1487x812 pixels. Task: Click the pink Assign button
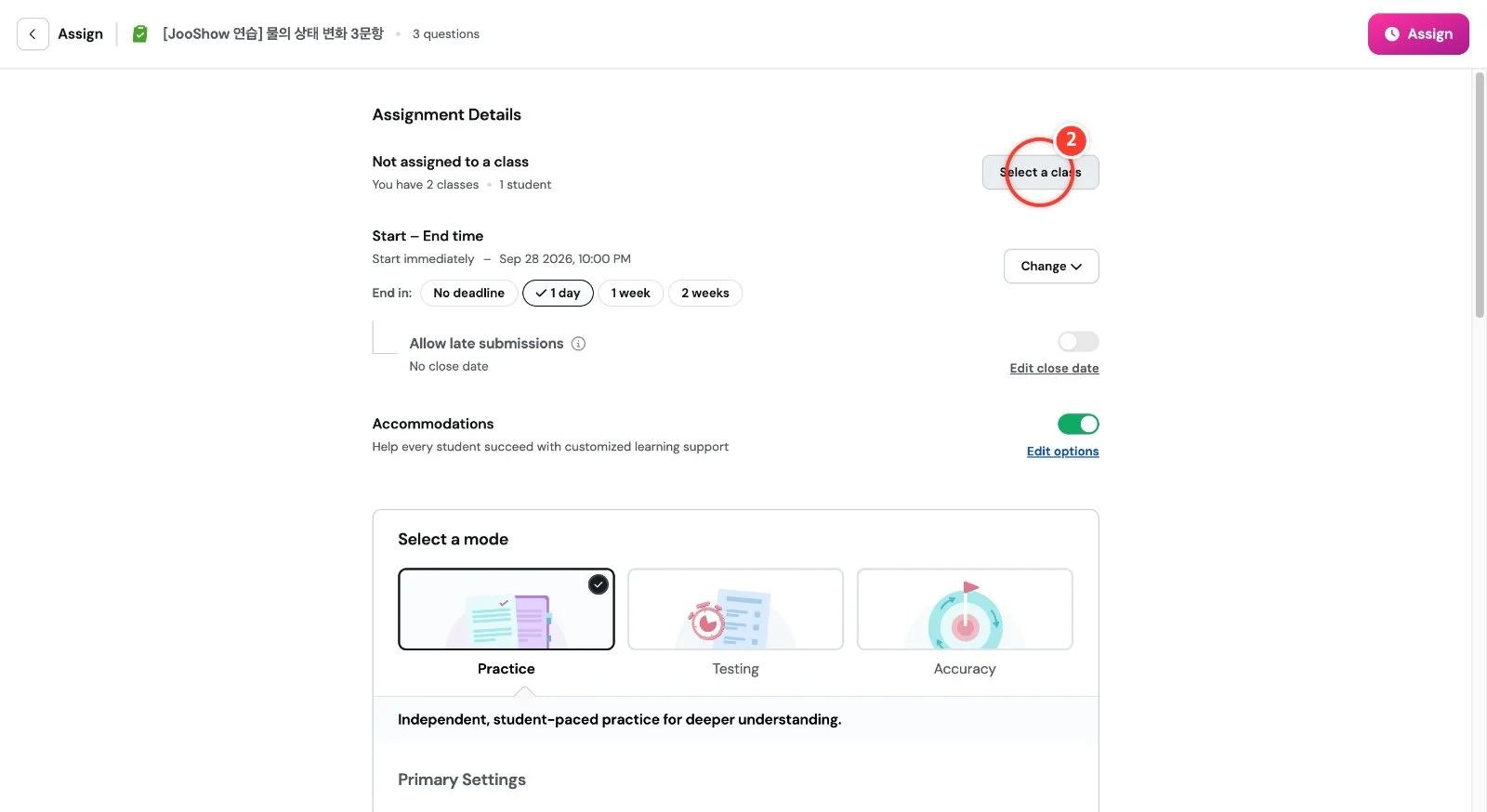tap(1418, 34)
